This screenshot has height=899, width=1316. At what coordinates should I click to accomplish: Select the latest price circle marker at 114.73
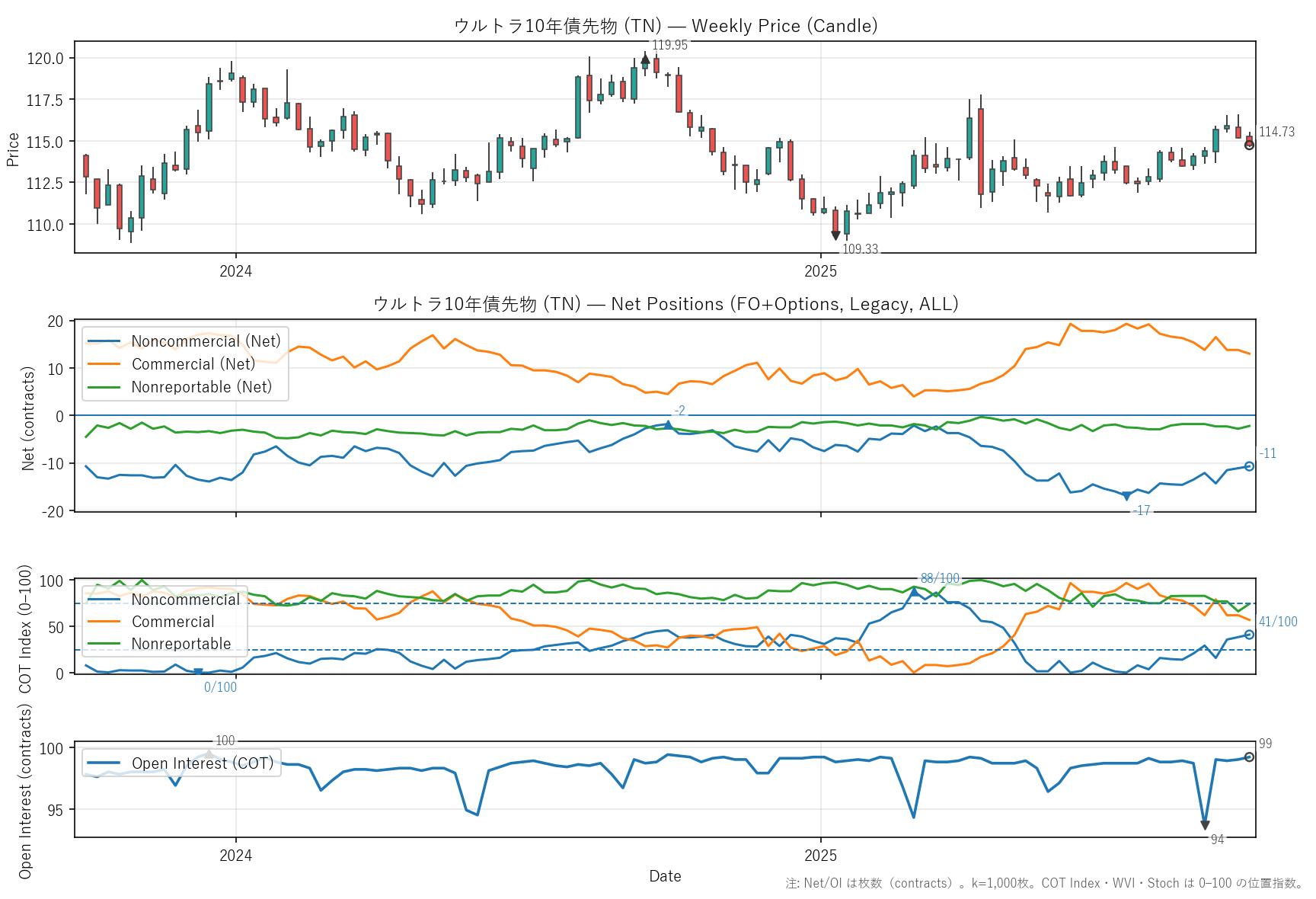coord(1249,145)
